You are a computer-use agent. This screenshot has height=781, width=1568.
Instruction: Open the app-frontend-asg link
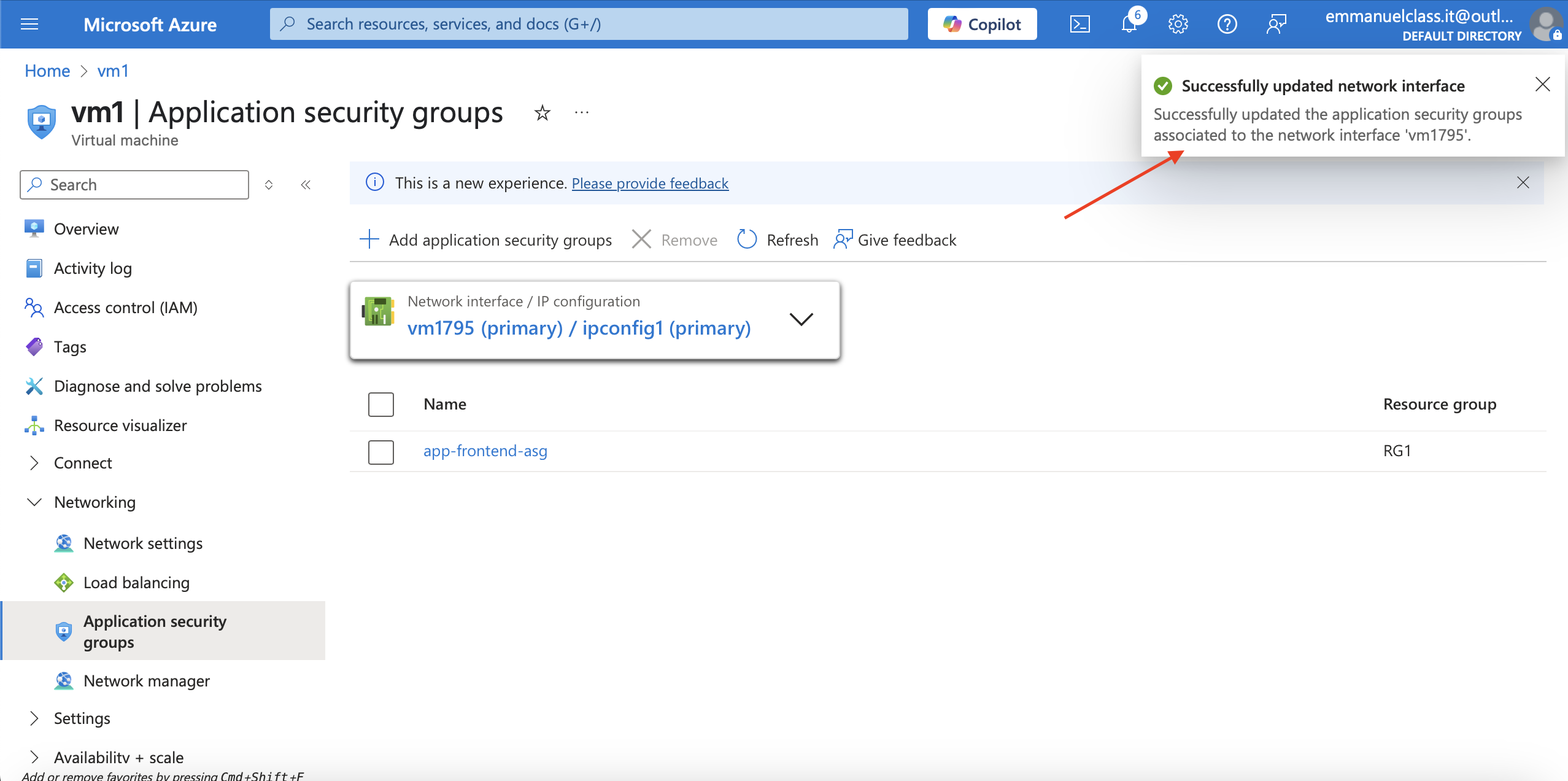pyautogui.click(x=485, y=451)
